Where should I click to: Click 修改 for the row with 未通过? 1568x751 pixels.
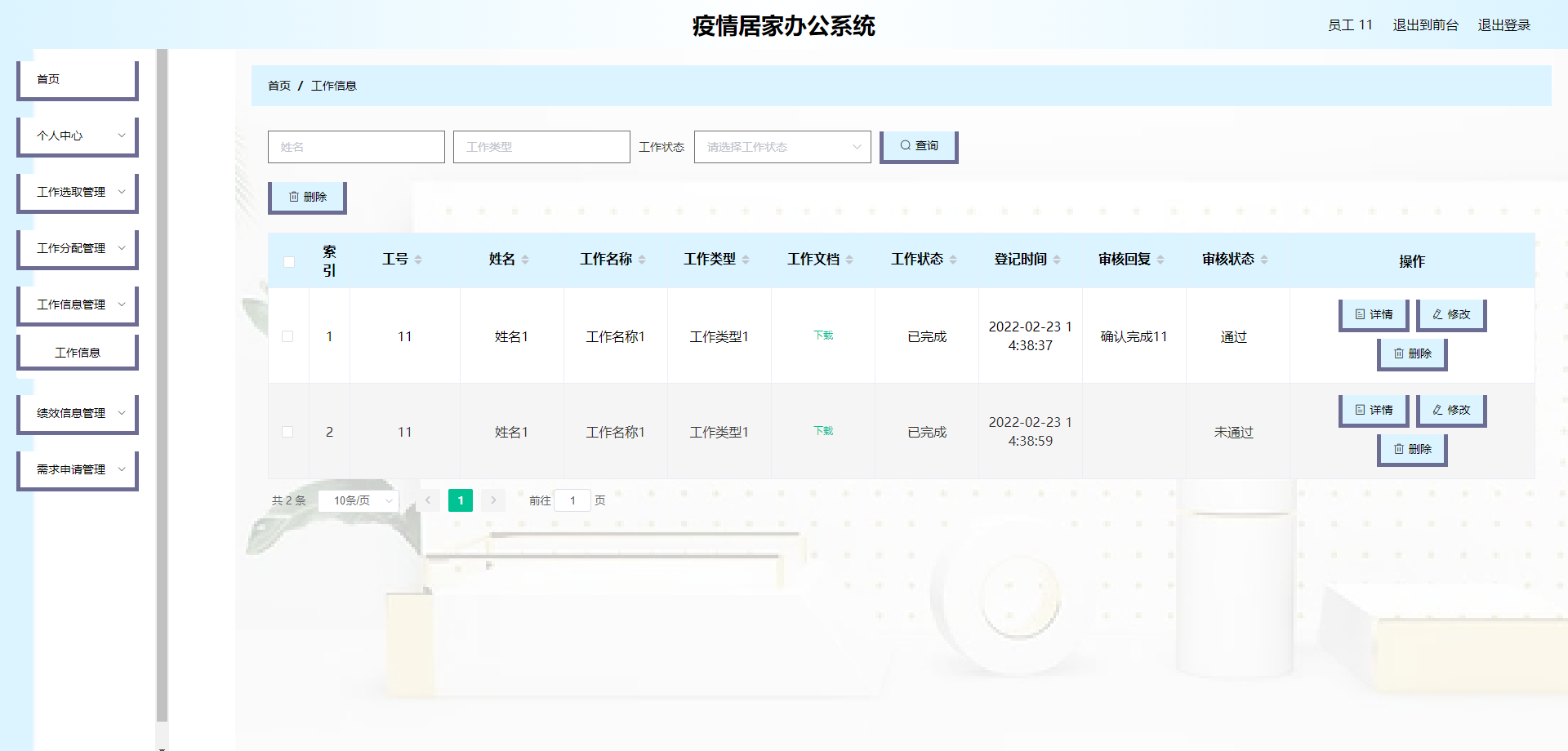point(1451,411)
